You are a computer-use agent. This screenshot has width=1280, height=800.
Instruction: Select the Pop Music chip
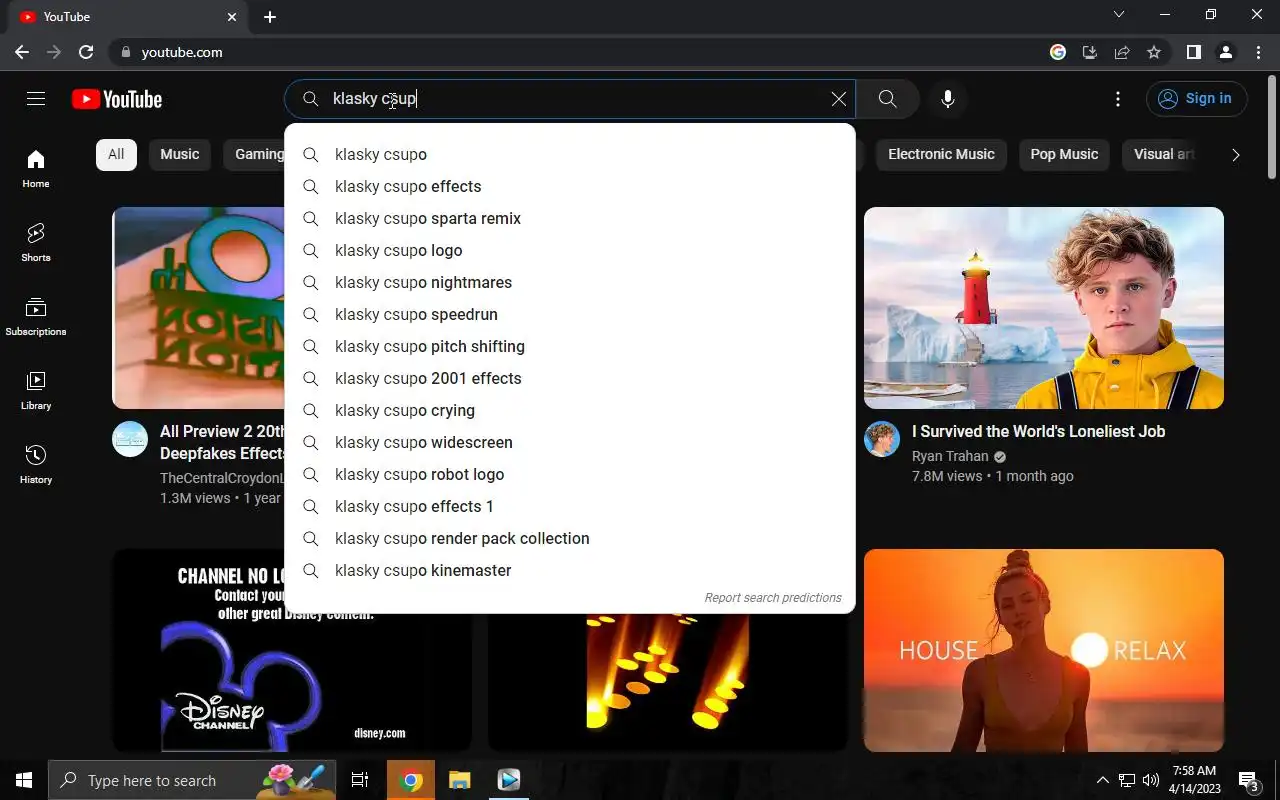click(x=1064, y=154)
